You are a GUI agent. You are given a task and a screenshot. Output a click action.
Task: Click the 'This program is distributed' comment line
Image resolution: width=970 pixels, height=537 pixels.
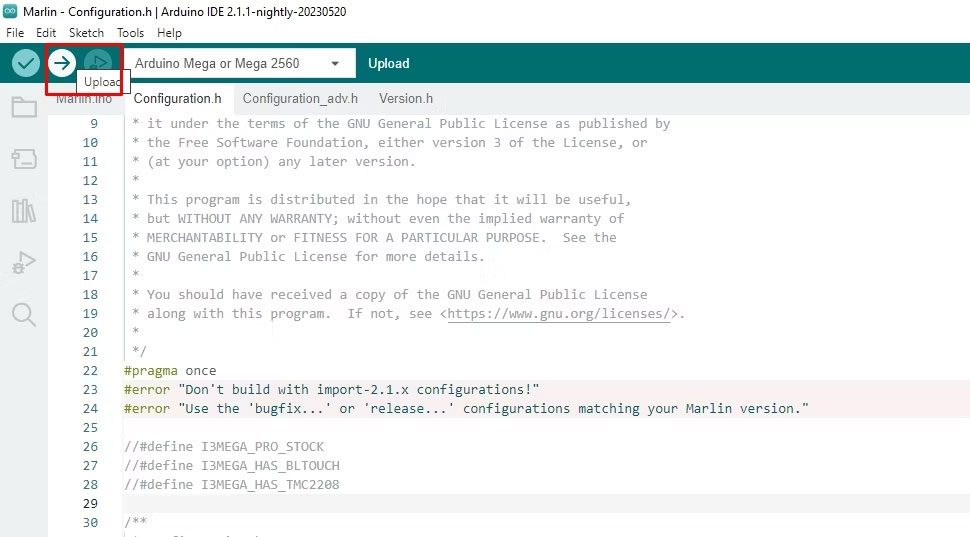pyautogui.click(x=382, y=200)
